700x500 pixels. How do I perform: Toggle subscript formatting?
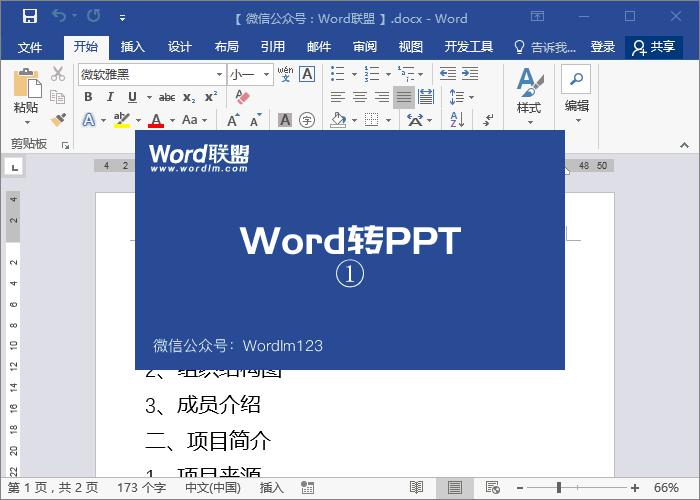pos(189,97)
